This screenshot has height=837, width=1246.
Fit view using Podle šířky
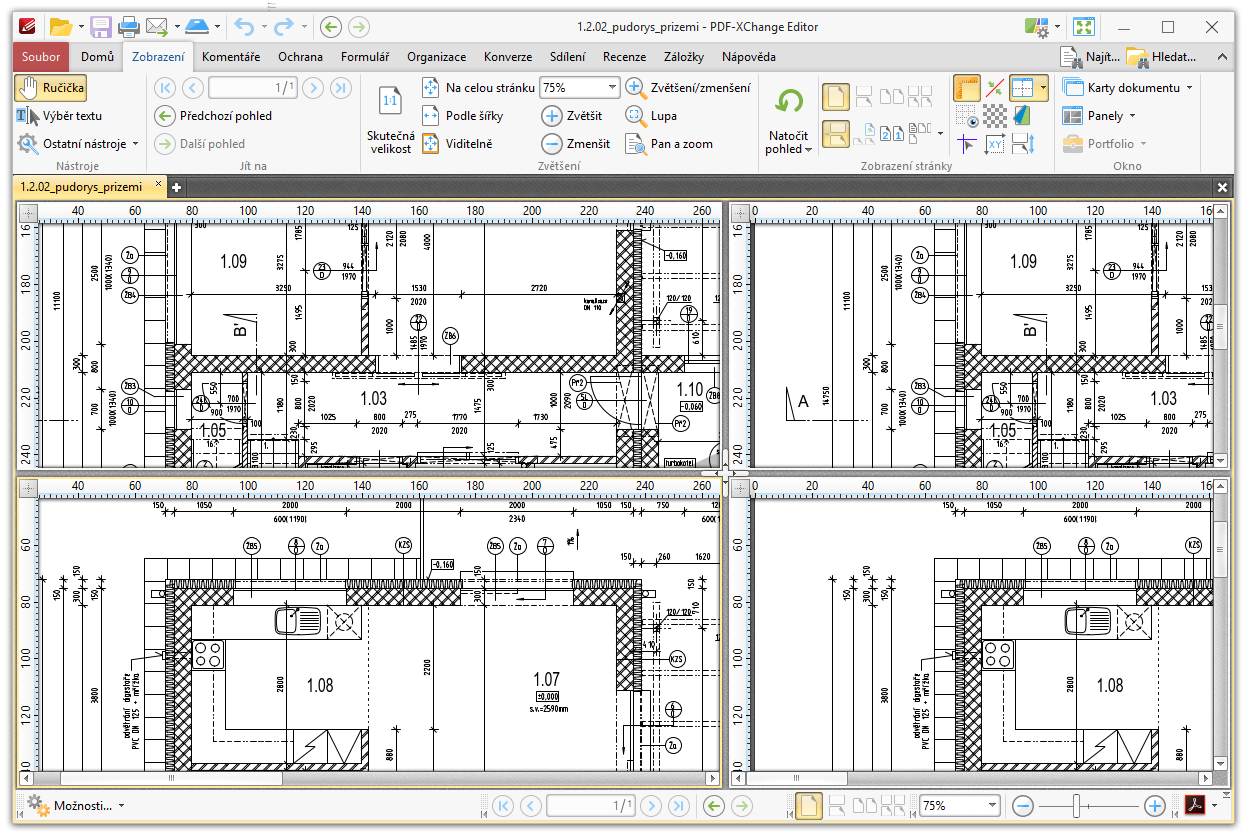pos(463,116)
